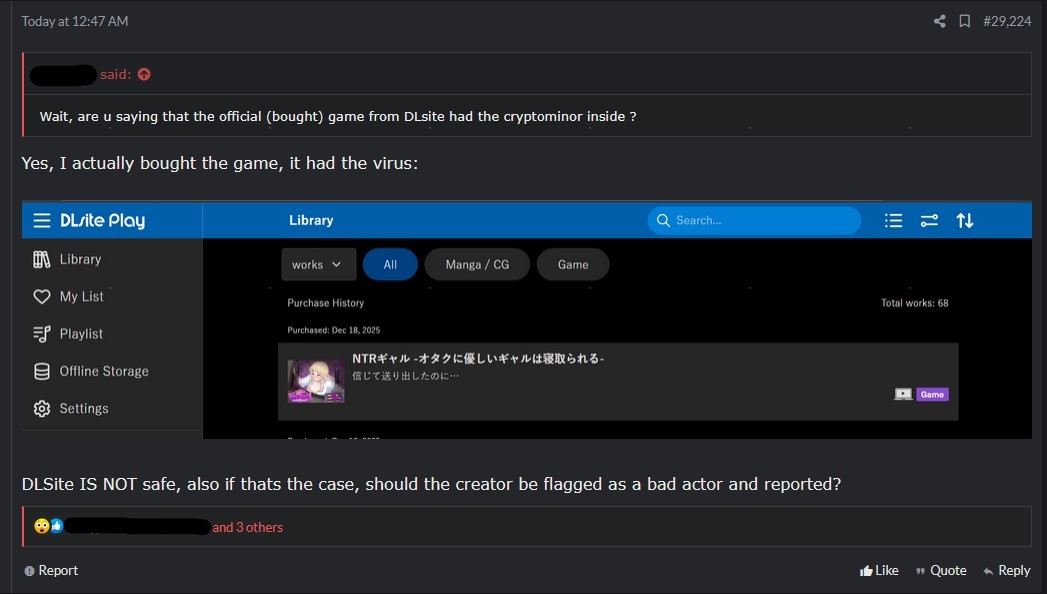The height and width of the screenshot is (594, 1047).
Task: Open the filter sliders icon
Action: click(x=929, y=220)
